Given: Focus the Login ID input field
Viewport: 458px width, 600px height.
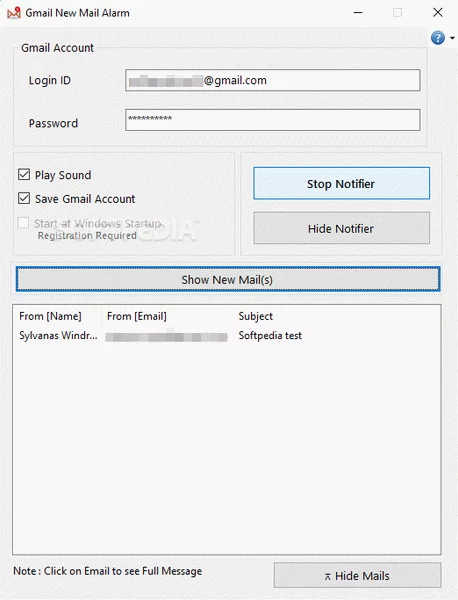Looking at the screenshot, I should point(272,80).
